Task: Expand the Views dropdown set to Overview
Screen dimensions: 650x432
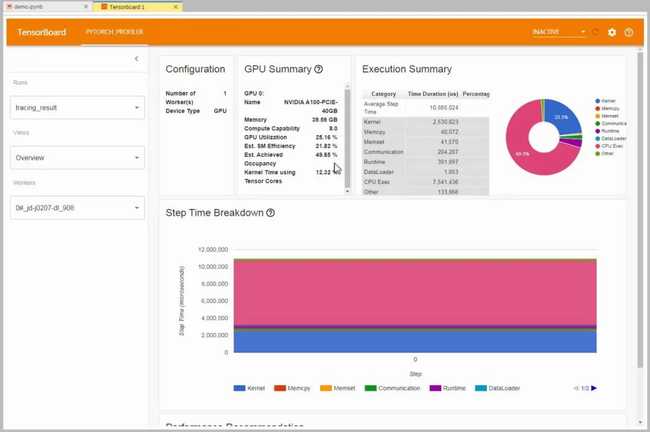Action: coord(77,158)
